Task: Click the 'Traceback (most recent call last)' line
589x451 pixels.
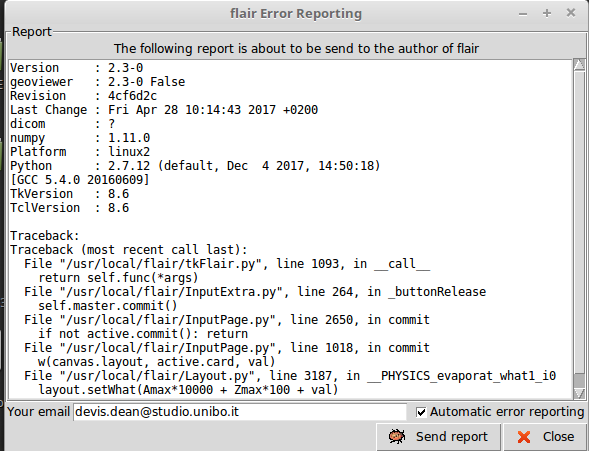Action: (x=129, y=250)
